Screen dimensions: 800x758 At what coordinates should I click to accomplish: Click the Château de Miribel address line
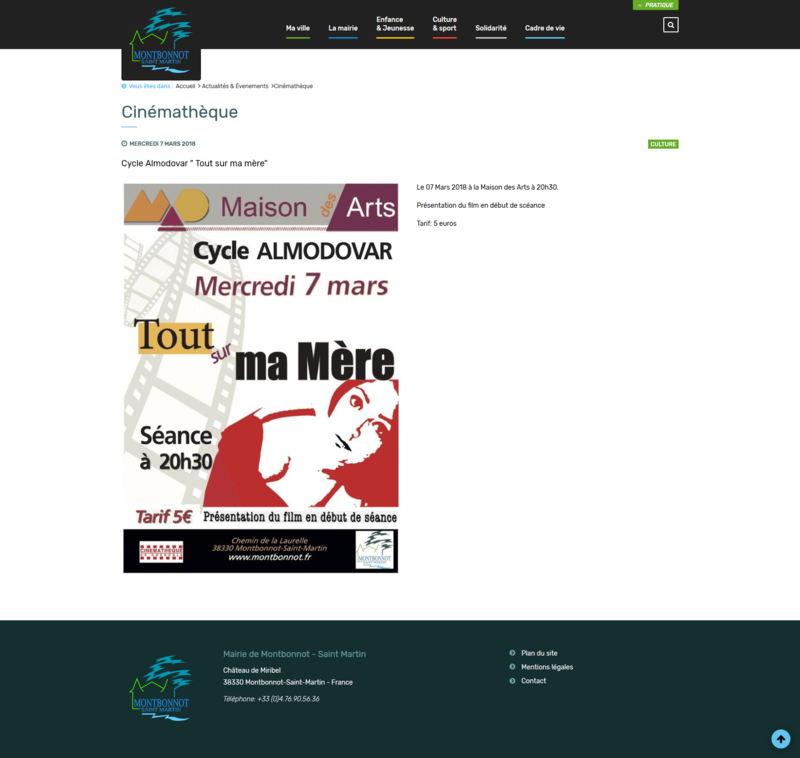(252, 670)
